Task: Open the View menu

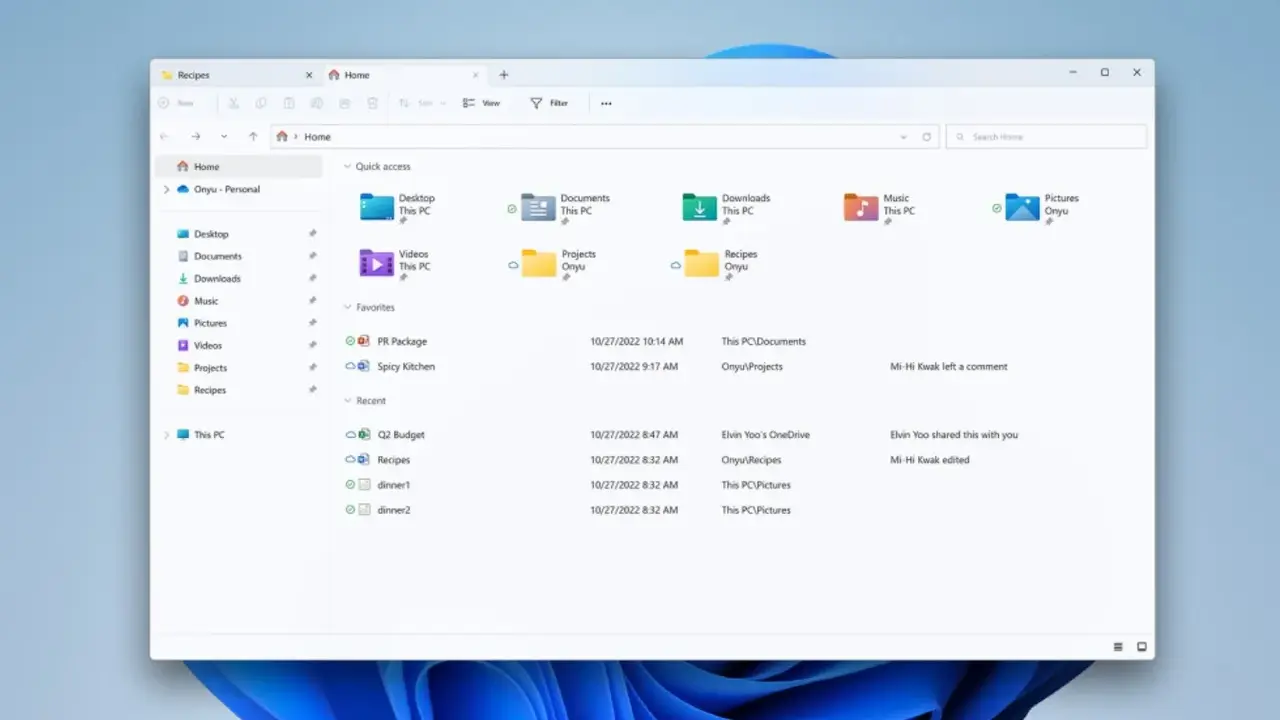Action: (481, 103)
